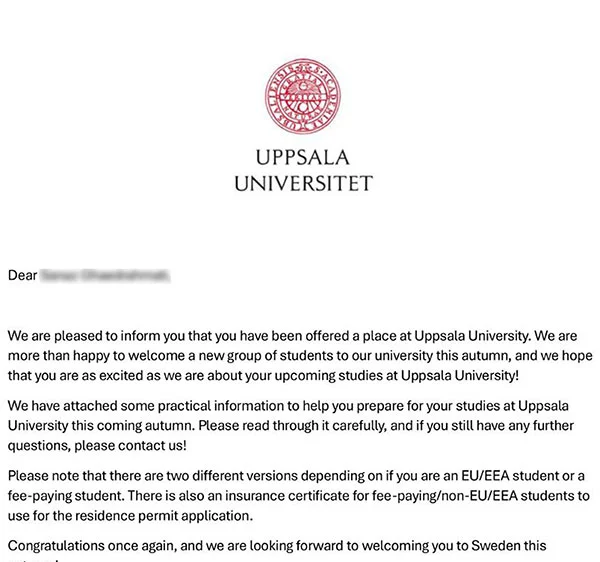
Task: Click the 'questions, please contact us!' line
Action: coord(97,446)
